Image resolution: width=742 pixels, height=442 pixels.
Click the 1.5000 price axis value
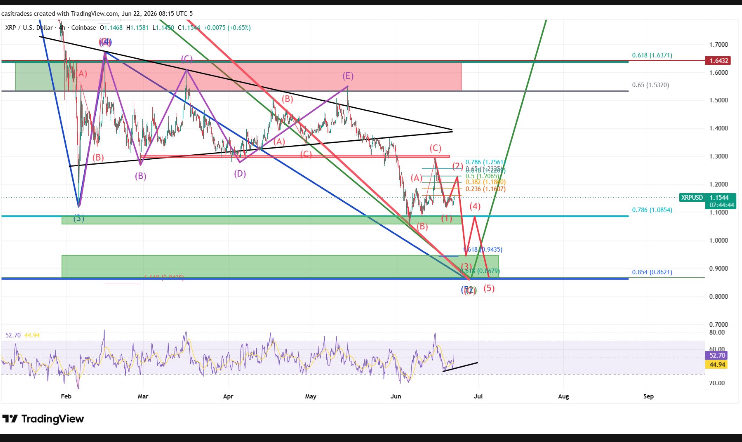(718, 100)
